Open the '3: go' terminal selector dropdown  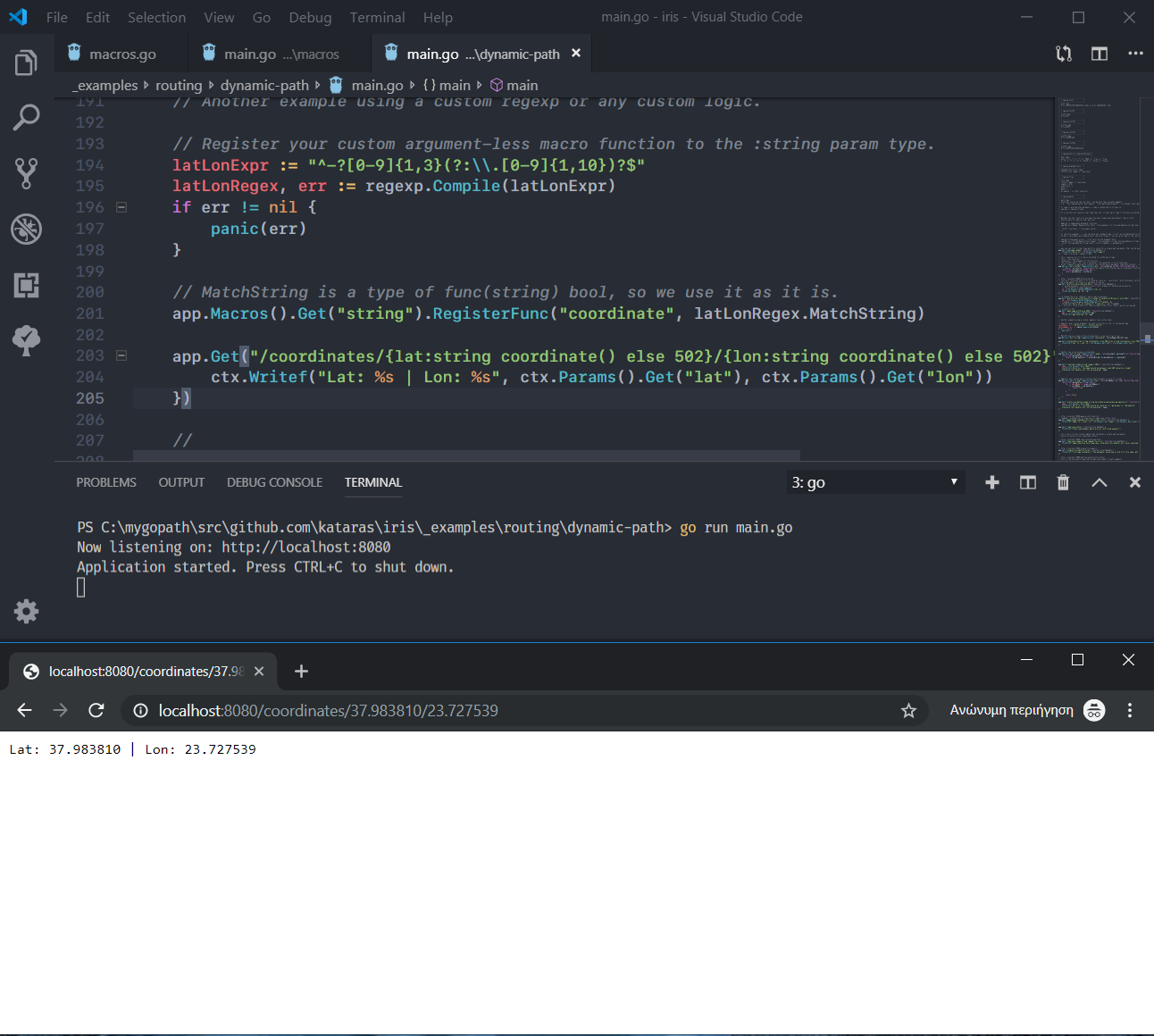tap(875, 482)
